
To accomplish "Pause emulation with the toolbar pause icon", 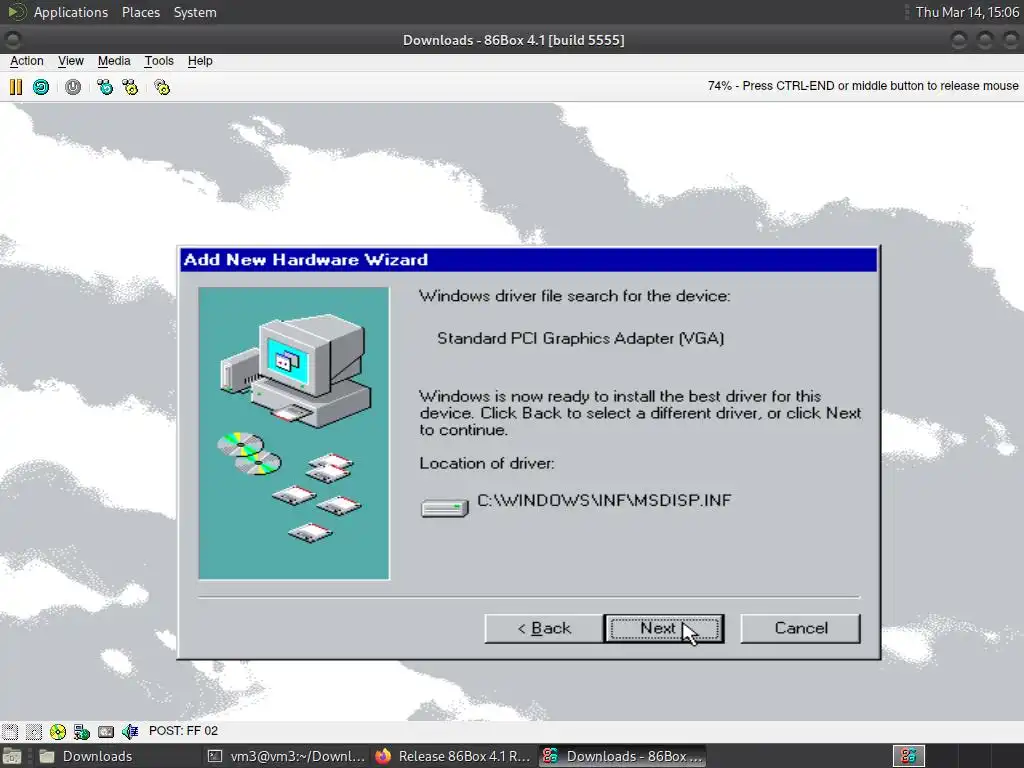I will [16, 87].
